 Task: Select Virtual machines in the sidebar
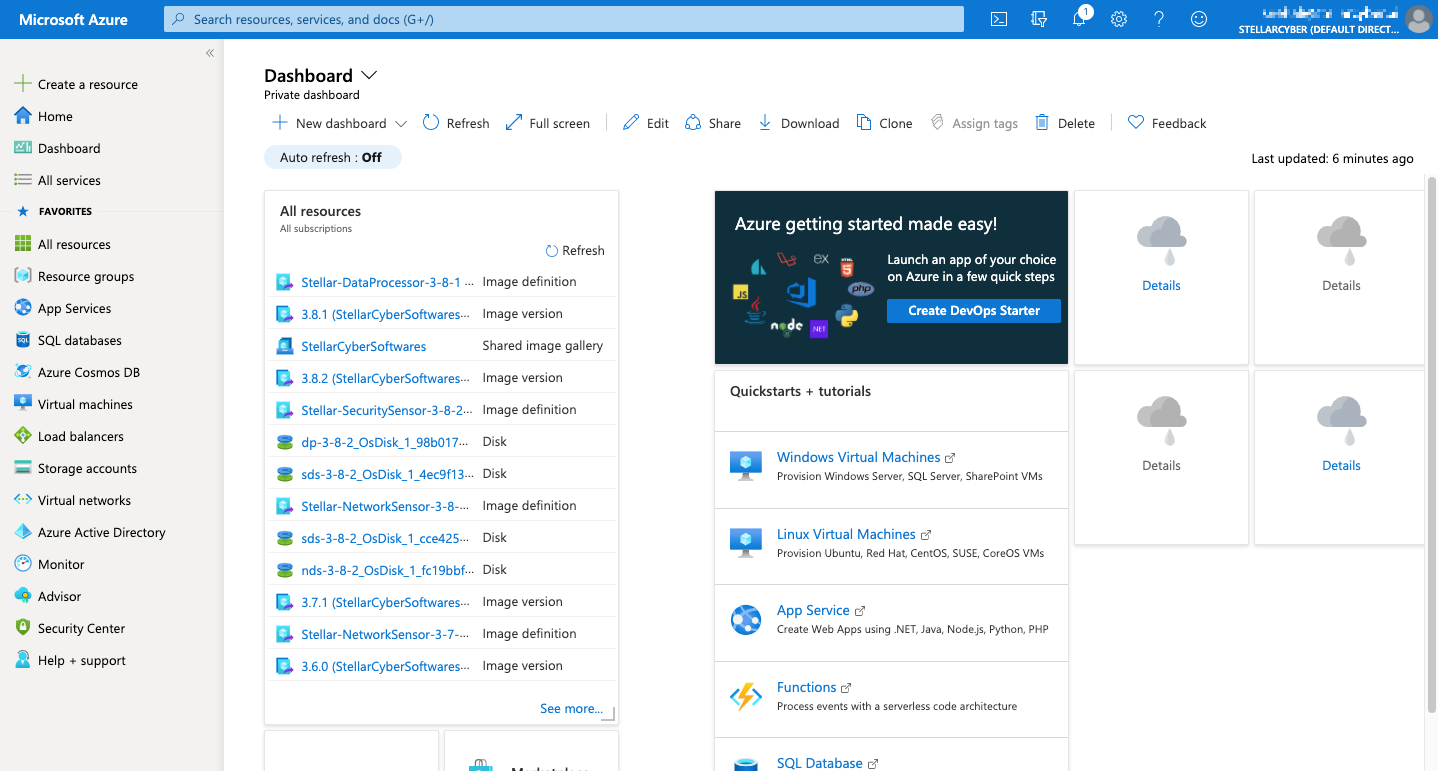click(85, 404)
